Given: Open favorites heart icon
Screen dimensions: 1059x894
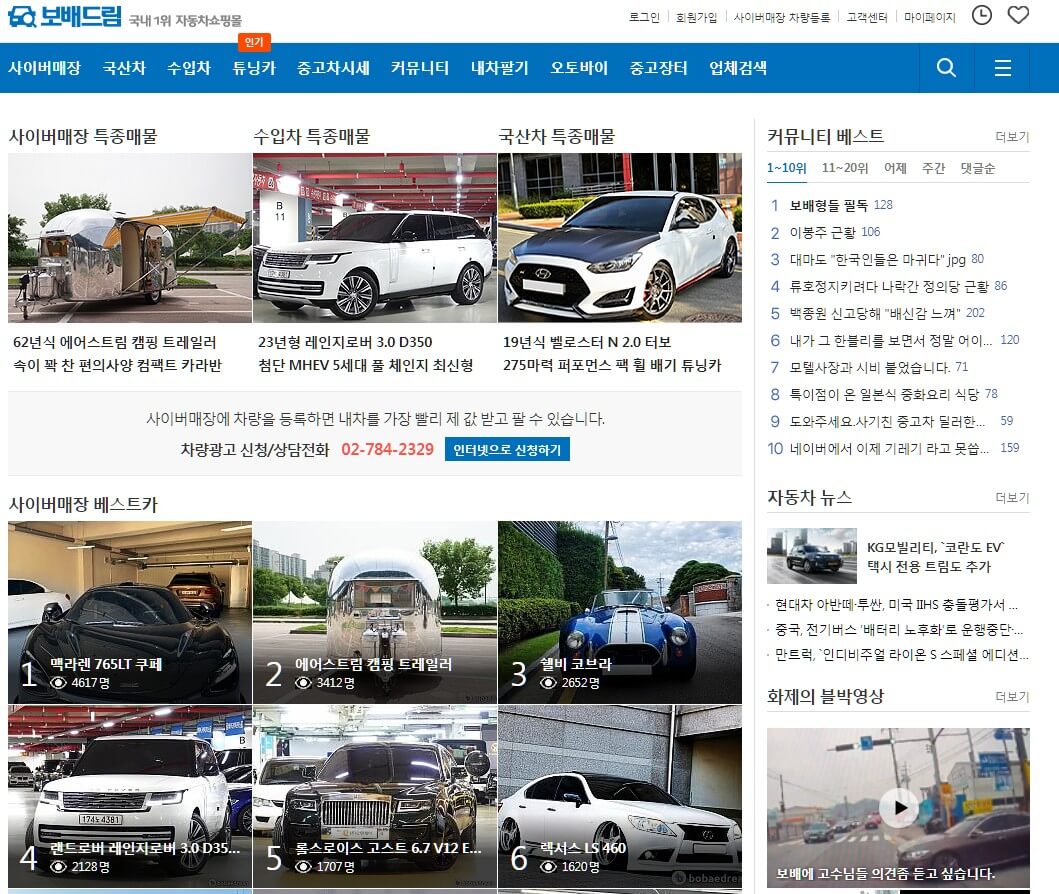Looking at the screenshot, I should point(1018,15).
